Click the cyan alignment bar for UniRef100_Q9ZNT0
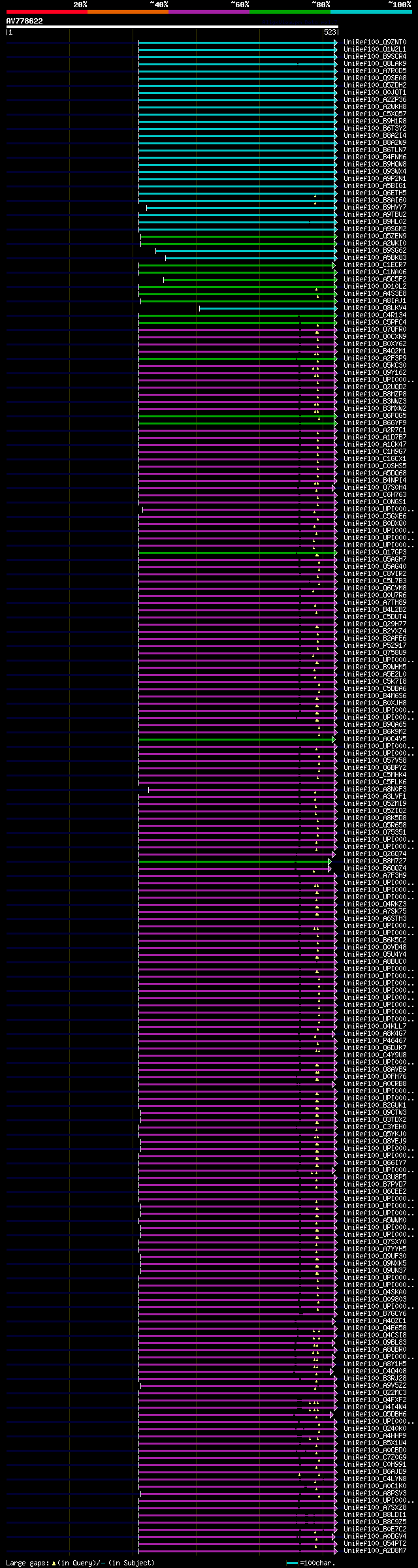This screenshot has width=418, height=1568. (x=238, y=42)
